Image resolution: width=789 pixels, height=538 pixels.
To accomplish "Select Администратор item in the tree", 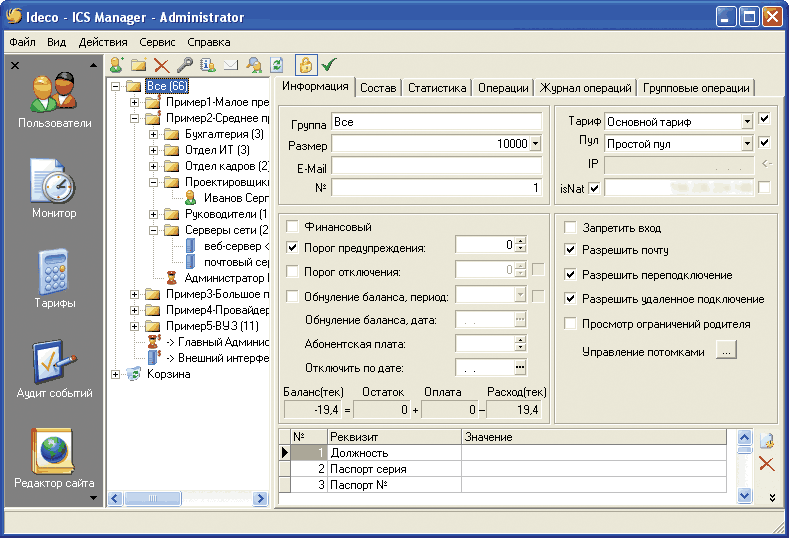I will pos(226,278).
